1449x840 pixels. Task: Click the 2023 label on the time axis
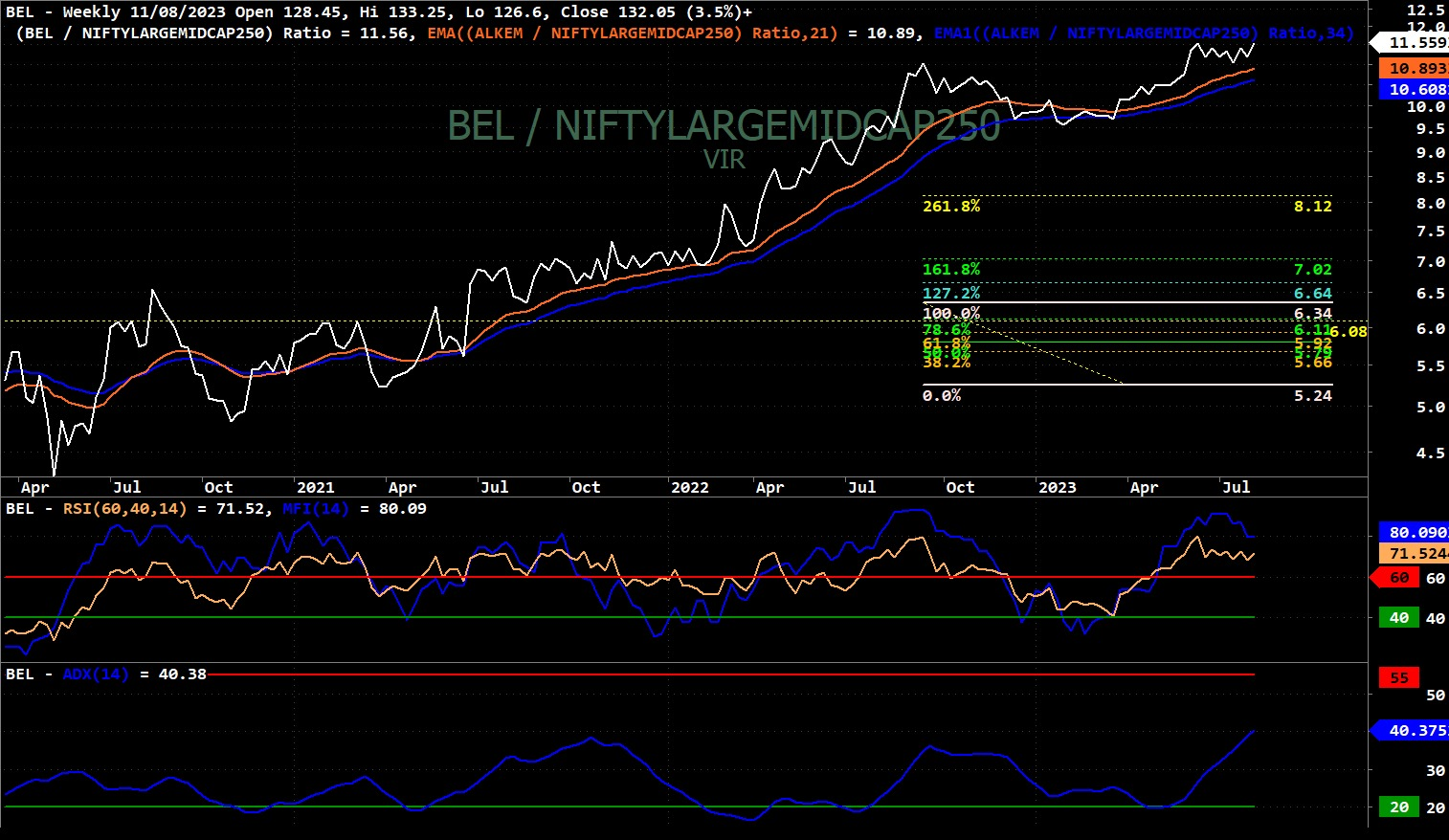point(1058,487)
